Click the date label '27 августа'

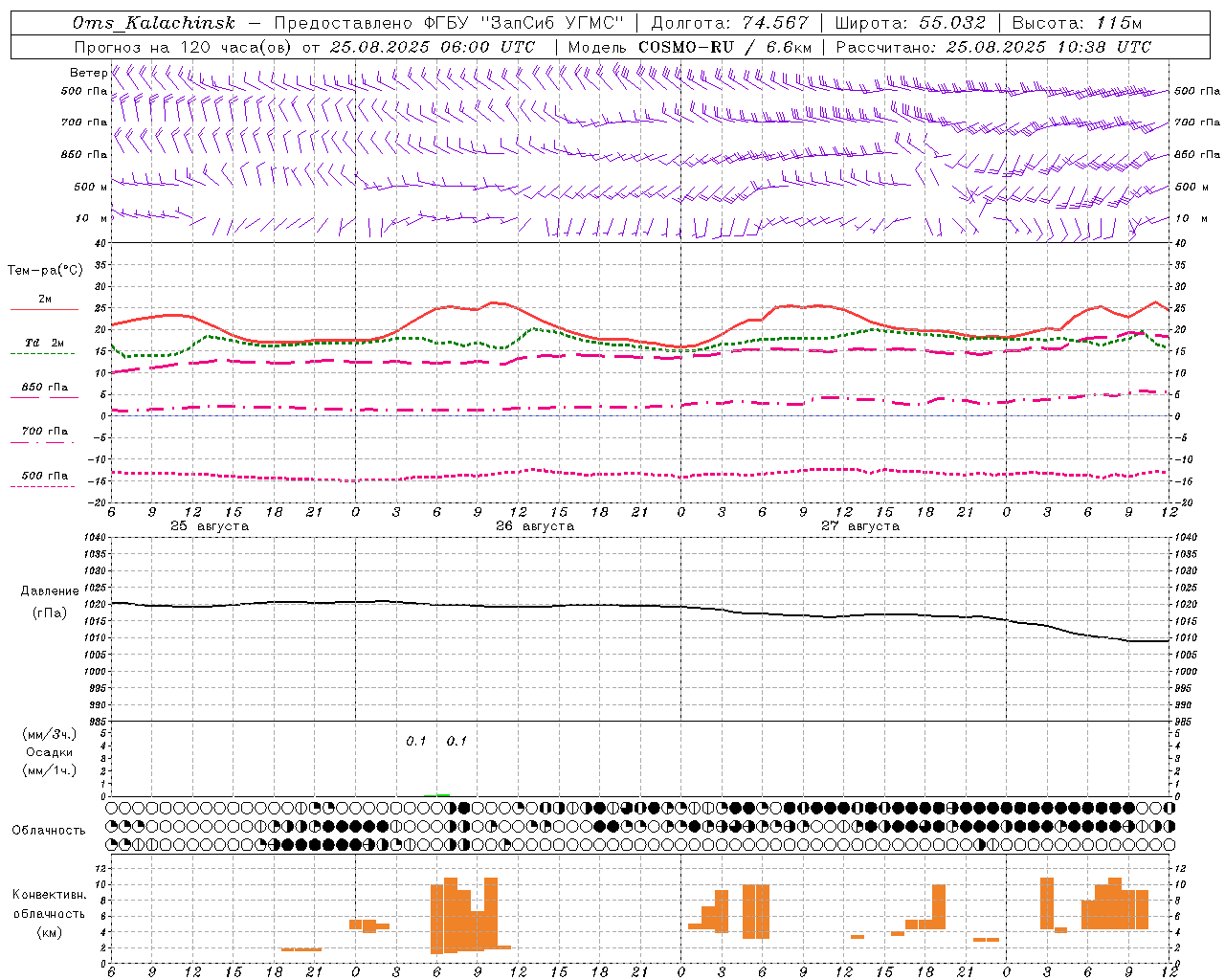[x=860, y=526]
